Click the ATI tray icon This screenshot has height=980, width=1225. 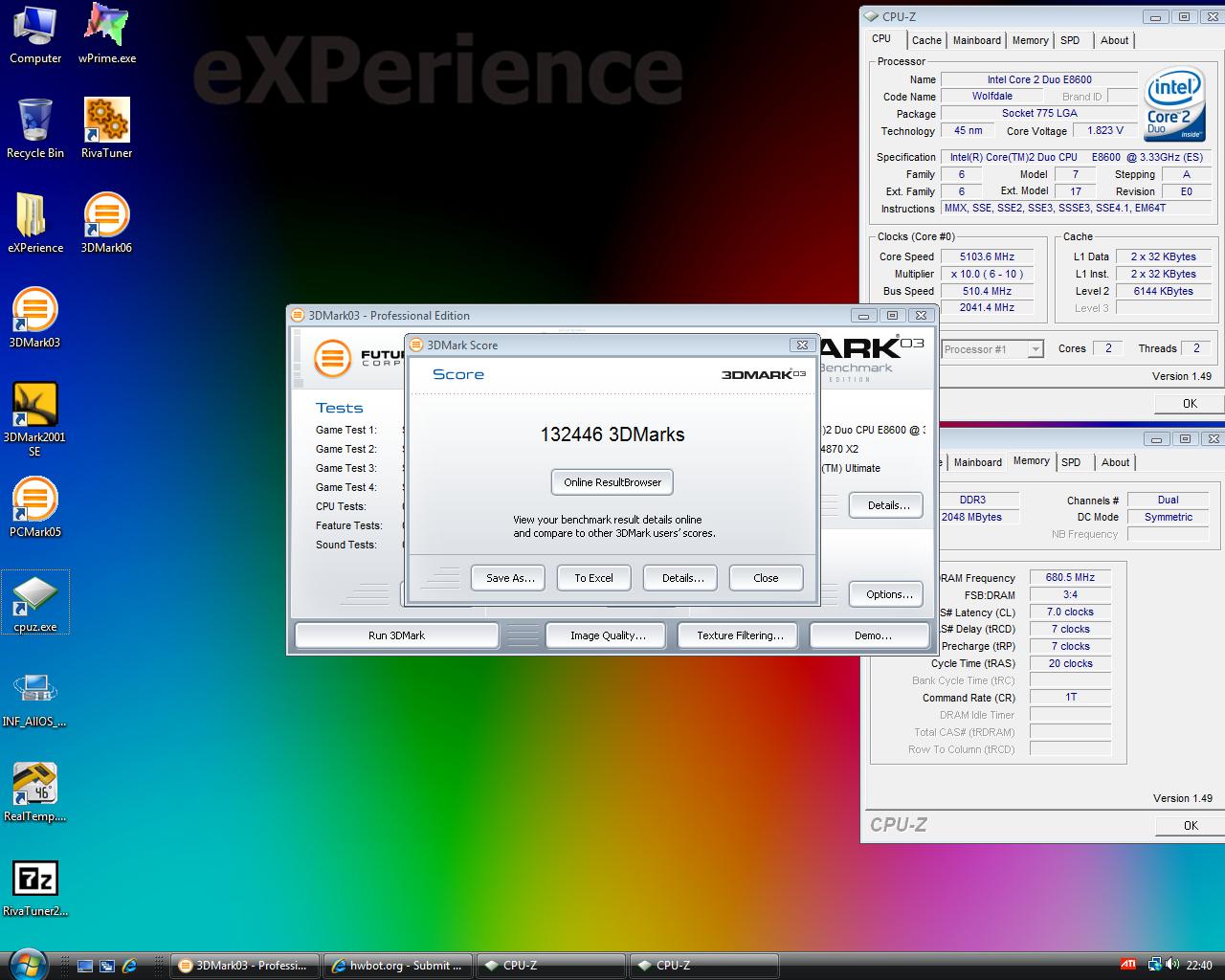click(x=1128, y=965)
